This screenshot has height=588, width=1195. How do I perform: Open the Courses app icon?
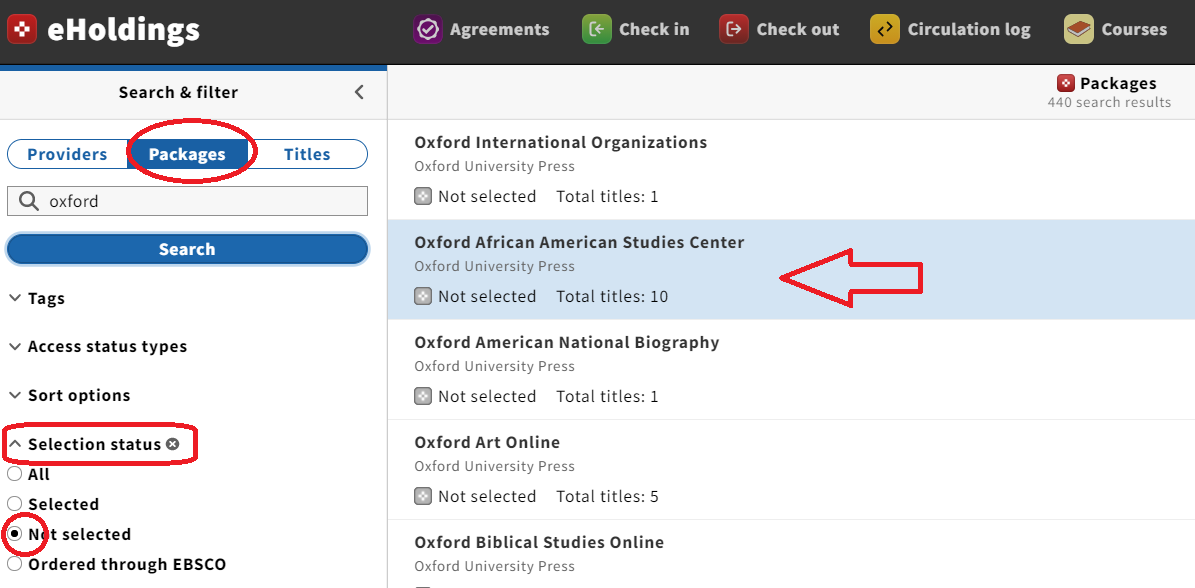(x=1079, y=30)
